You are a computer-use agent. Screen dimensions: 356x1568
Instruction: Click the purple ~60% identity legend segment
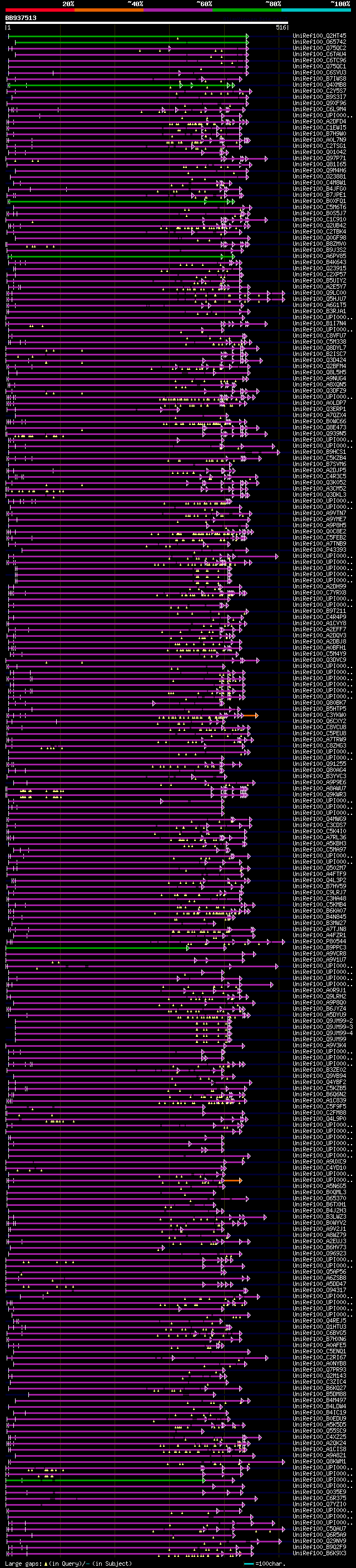pos(179,10)
